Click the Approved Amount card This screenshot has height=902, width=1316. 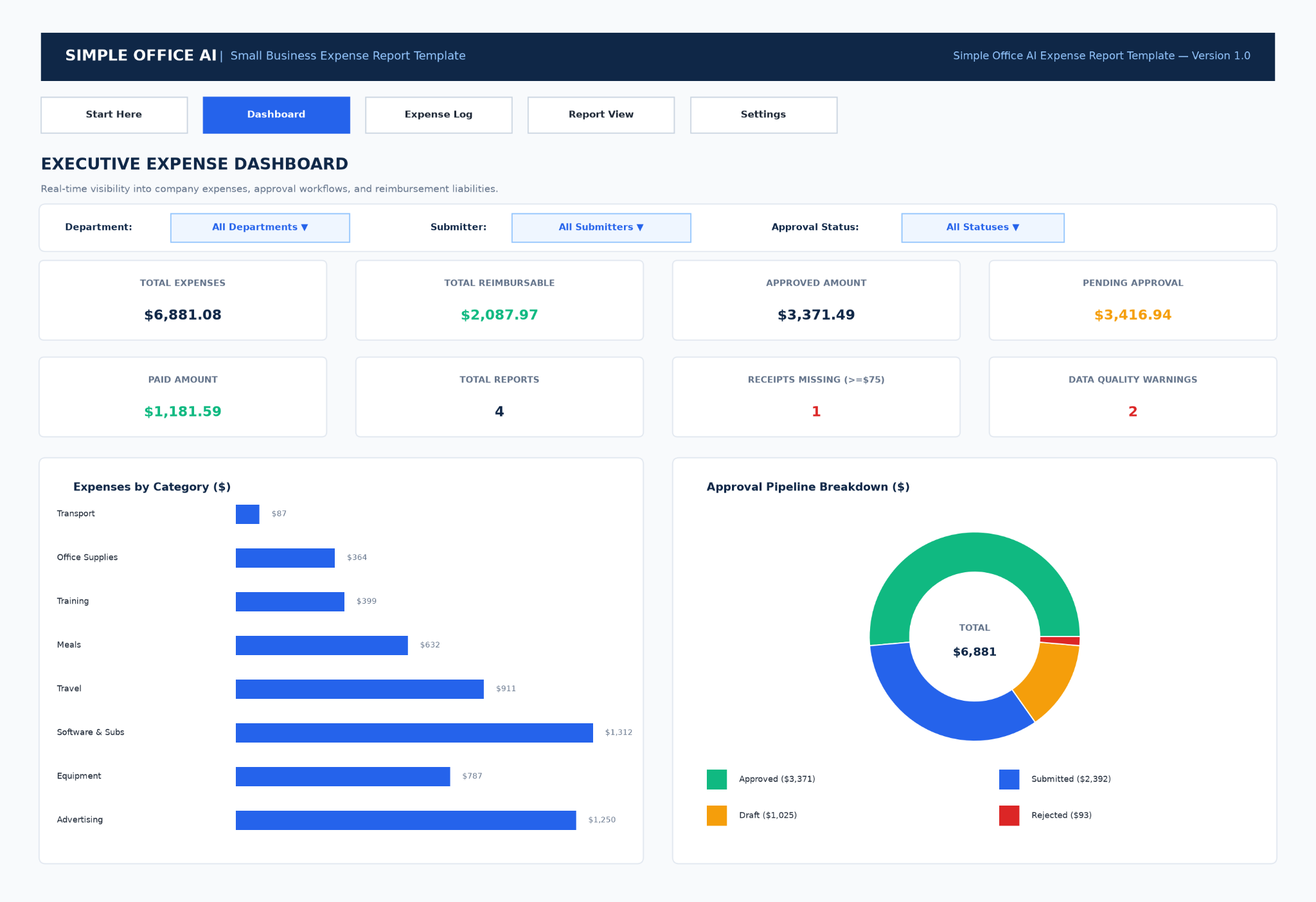816,300
